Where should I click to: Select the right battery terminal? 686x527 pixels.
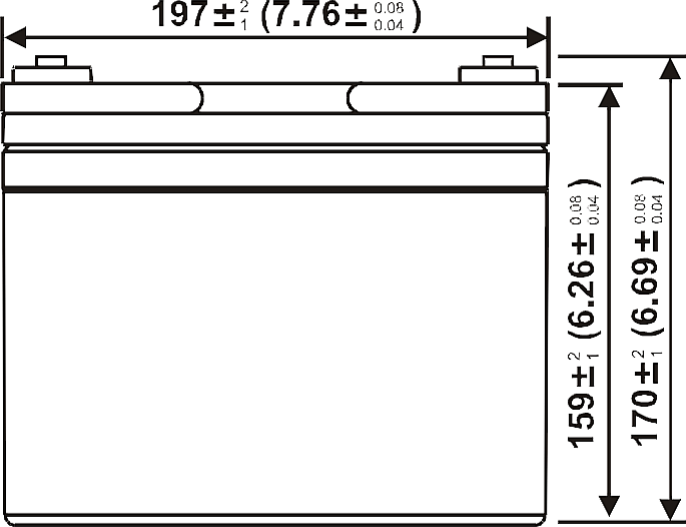(497, 72)
